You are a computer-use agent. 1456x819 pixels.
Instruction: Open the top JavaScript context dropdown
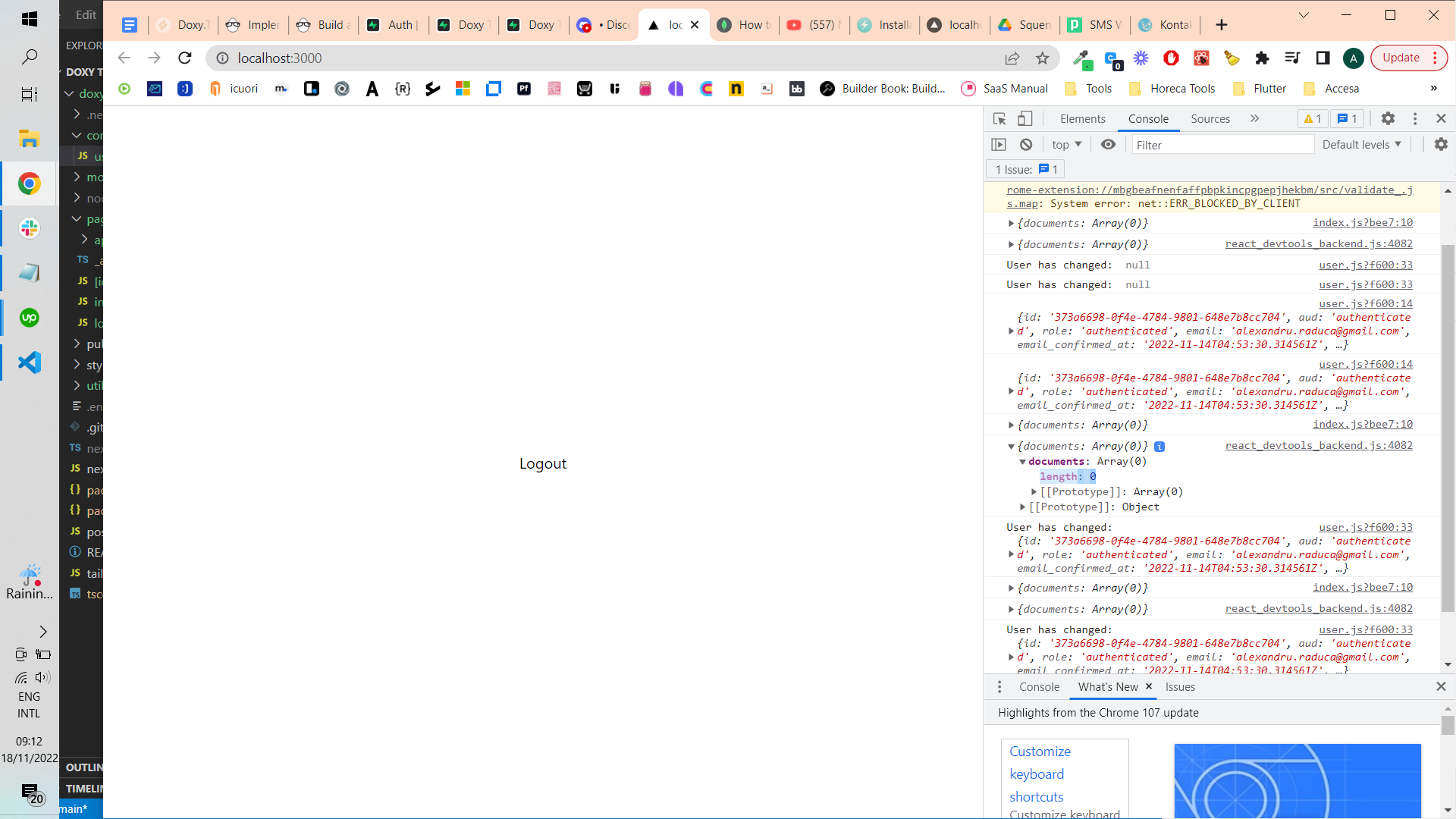coord(1066,145)
